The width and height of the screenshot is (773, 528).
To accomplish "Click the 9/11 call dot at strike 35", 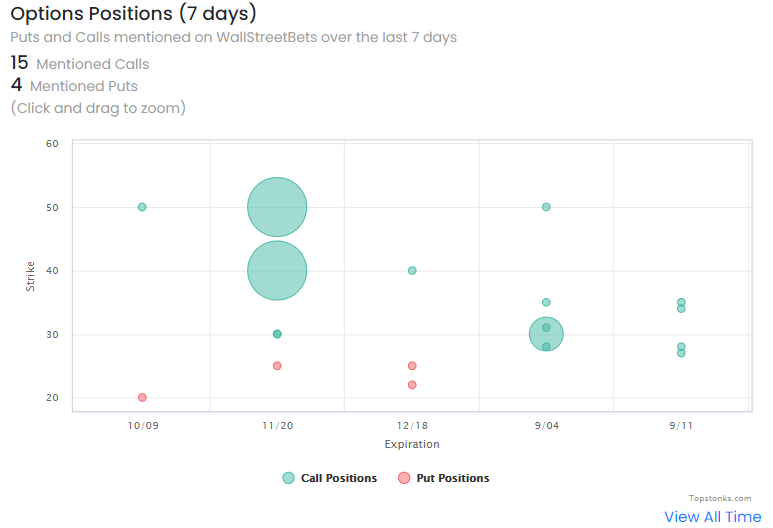I will [681, 301].
